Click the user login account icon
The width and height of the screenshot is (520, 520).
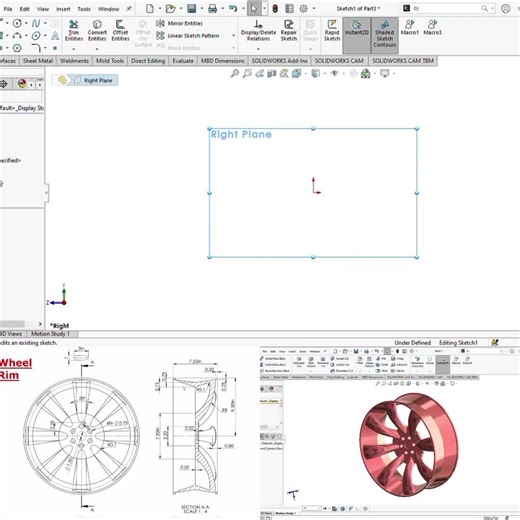tap(505, 9)
